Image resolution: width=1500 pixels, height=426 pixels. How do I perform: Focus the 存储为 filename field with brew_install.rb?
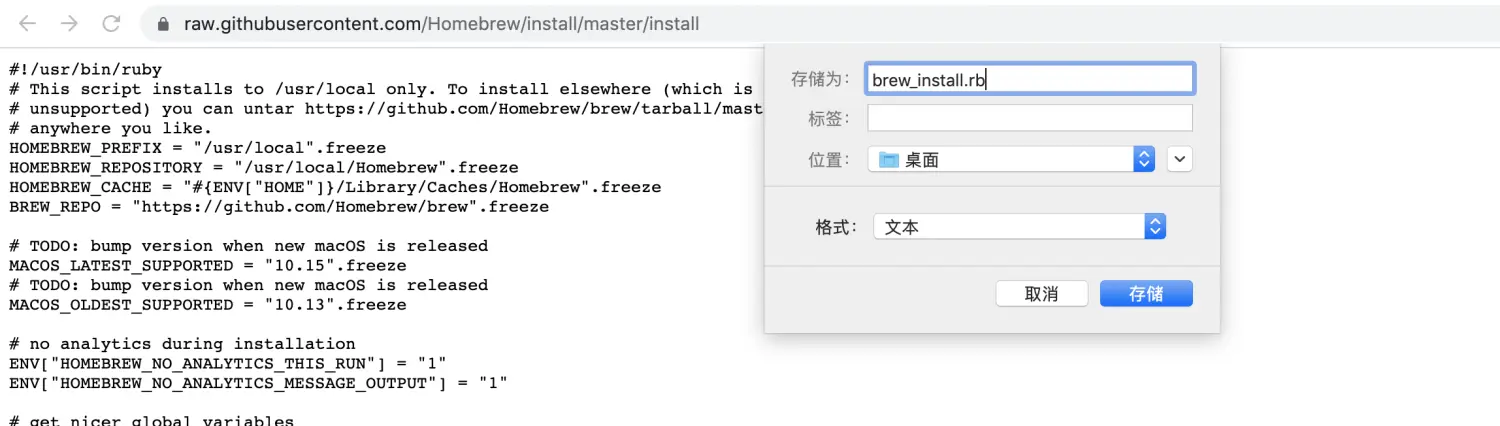(x=1030, y=79)
